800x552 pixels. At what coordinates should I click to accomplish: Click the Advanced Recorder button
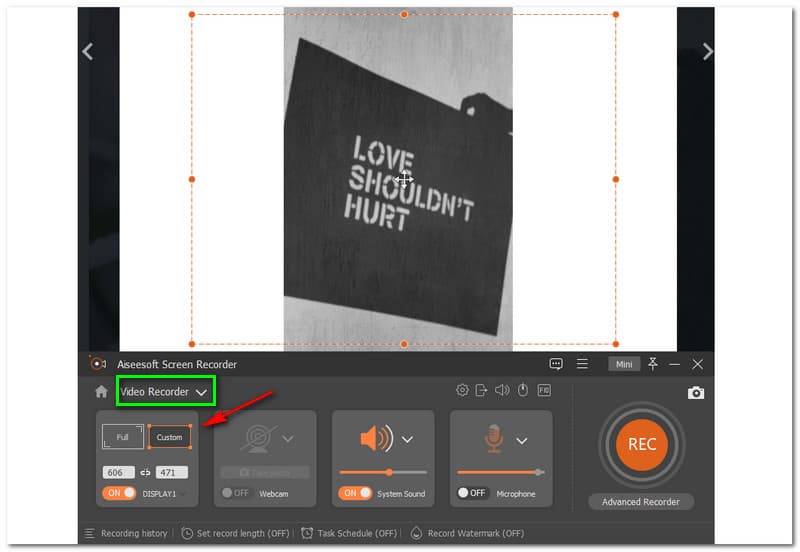coord(641,502)
